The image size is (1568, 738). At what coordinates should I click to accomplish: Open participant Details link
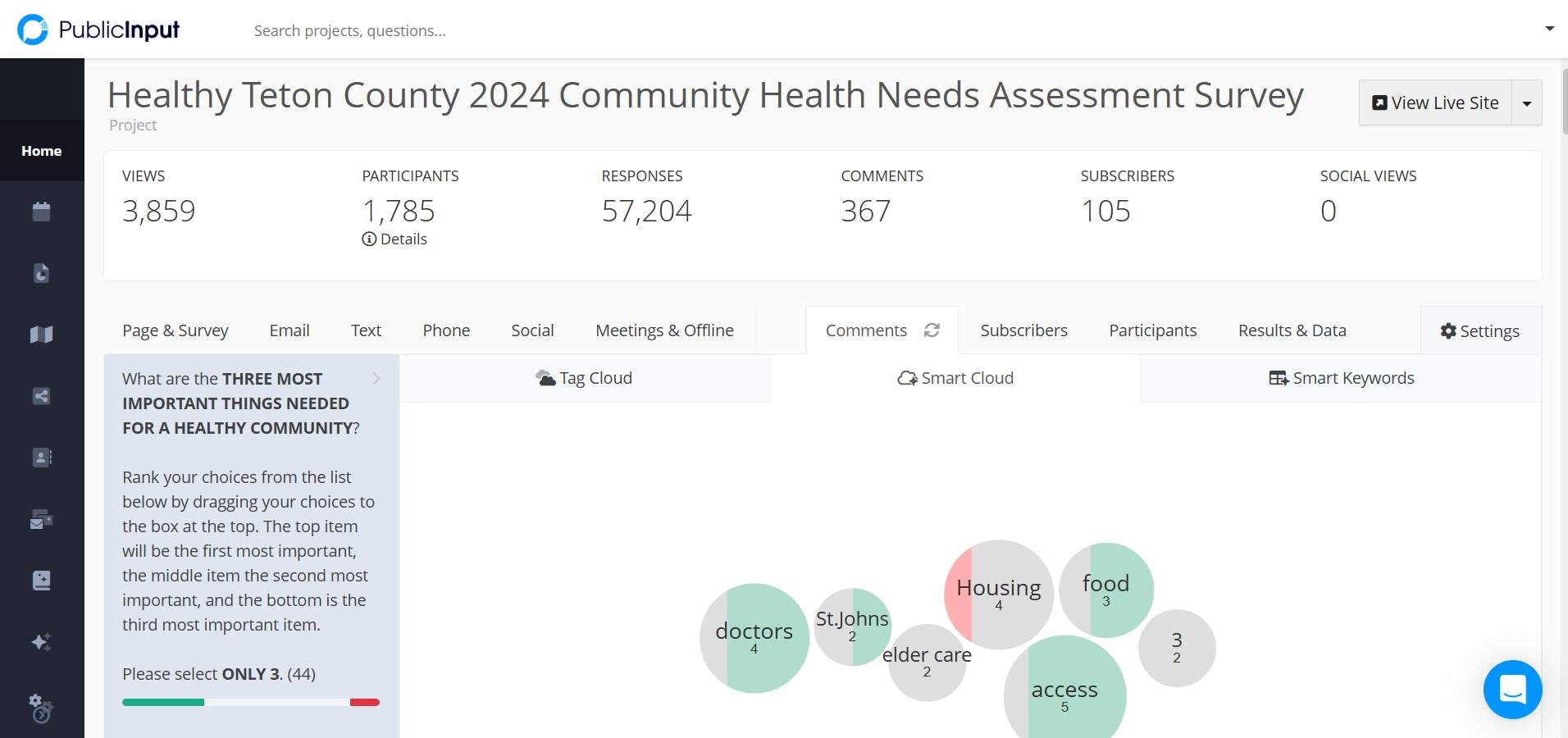(394, 239)
